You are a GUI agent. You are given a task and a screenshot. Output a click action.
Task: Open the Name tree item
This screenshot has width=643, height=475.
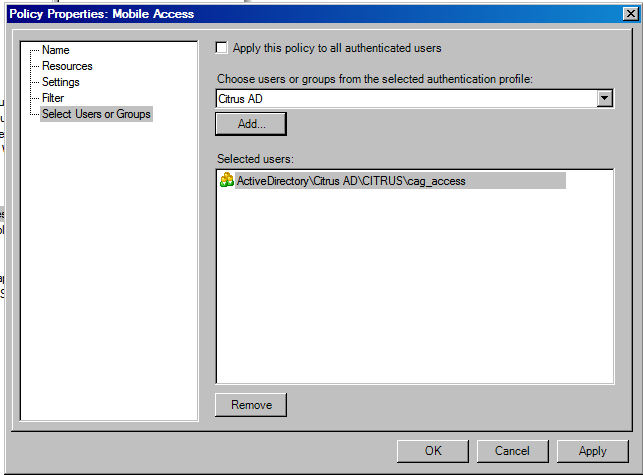56,50
